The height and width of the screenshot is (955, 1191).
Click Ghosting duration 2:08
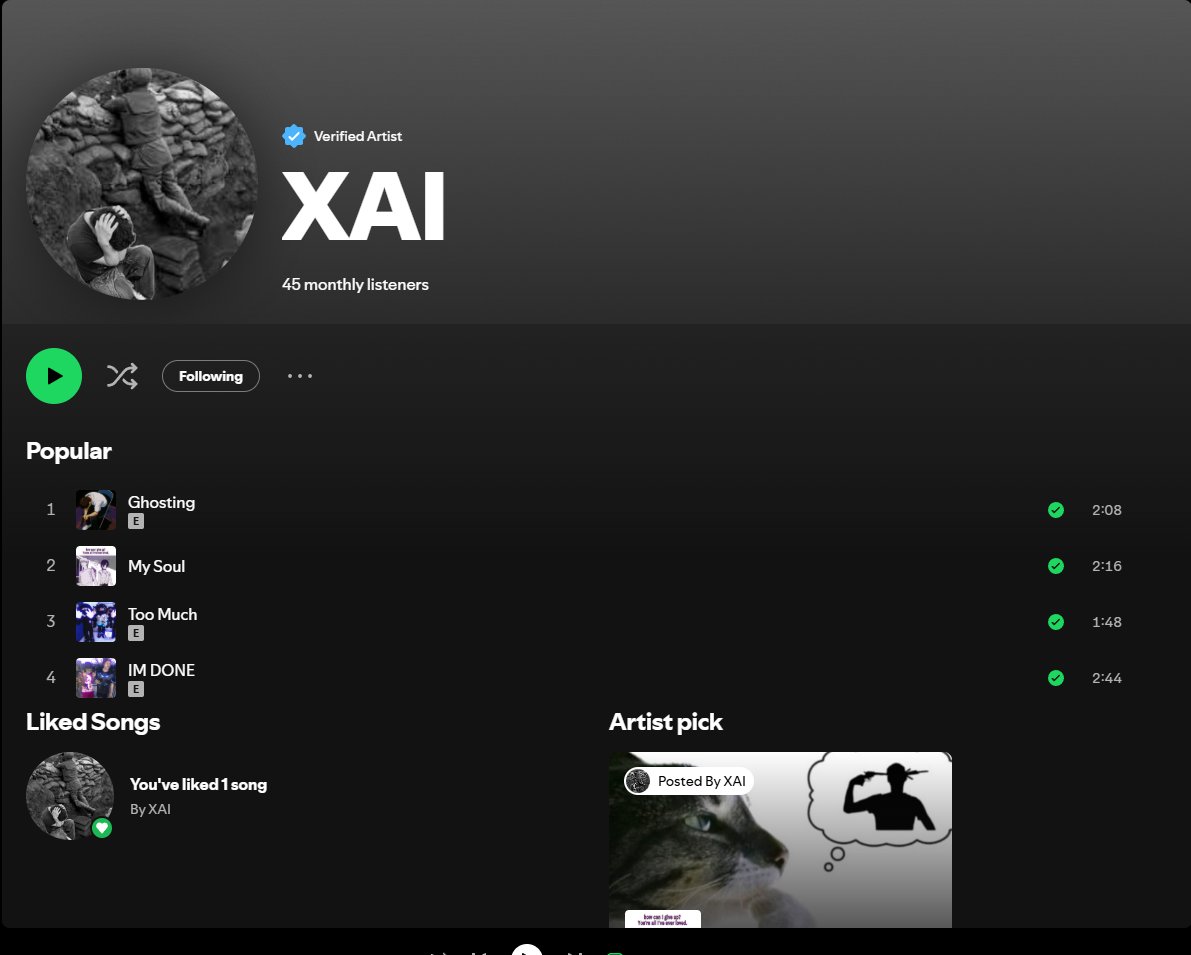click(x=1107, y=510)
